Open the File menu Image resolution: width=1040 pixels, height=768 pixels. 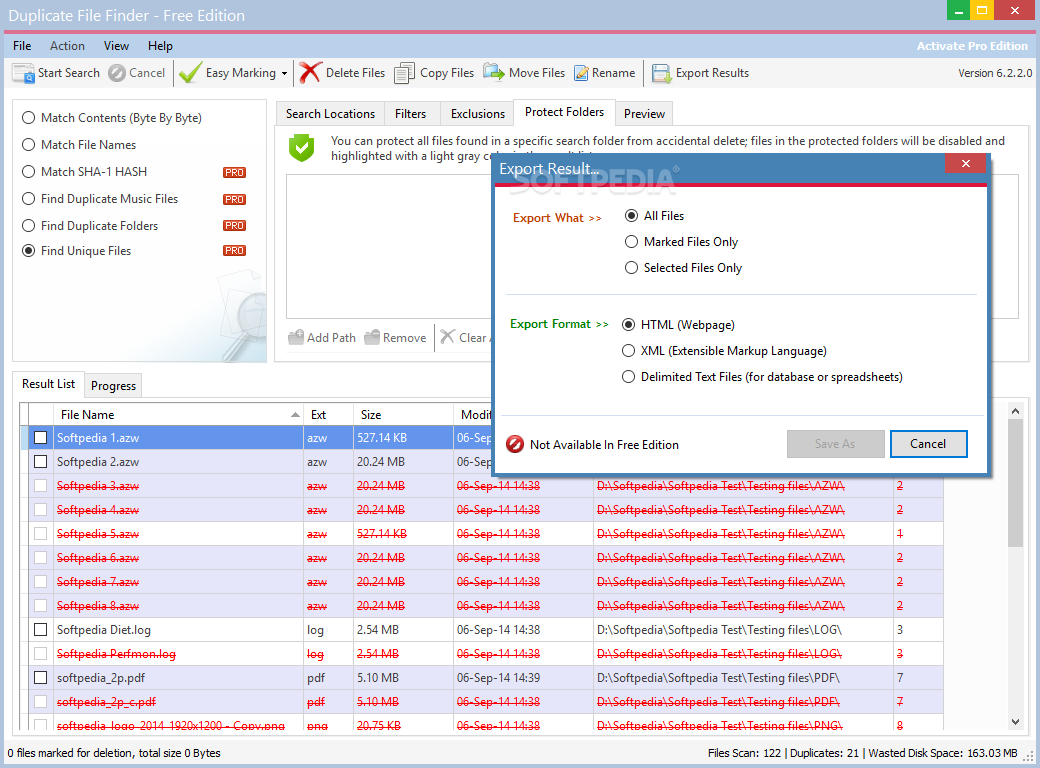(22, 46)
